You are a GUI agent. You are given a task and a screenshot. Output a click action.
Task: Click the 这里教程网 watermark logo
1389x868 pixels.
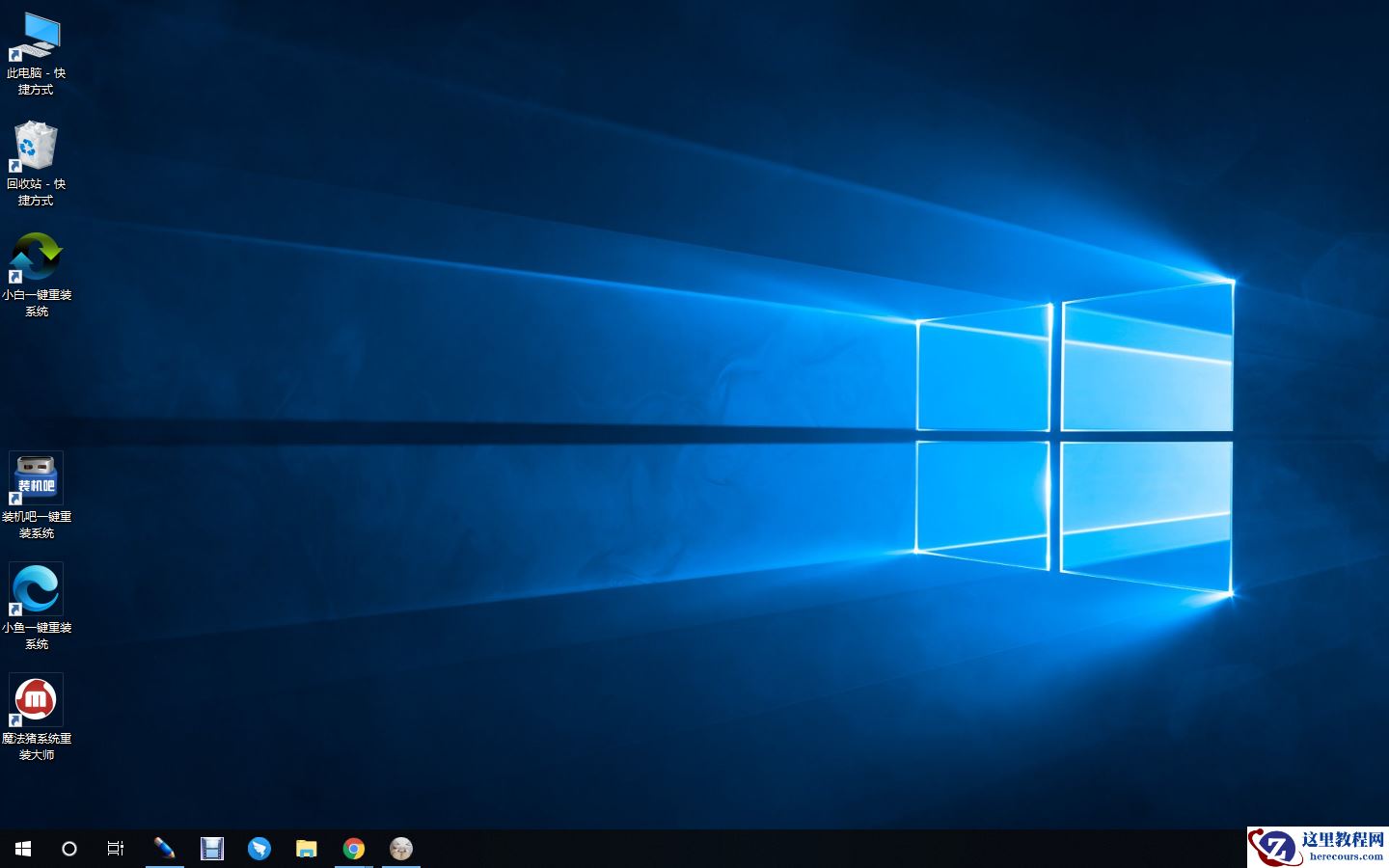point(1275,848)
